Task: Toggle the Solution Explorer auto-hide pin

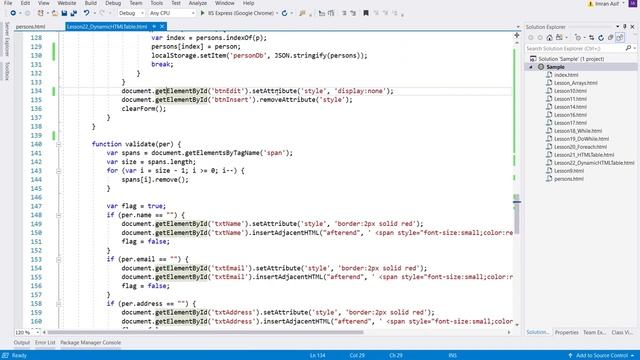Action: tap(624, 27)
